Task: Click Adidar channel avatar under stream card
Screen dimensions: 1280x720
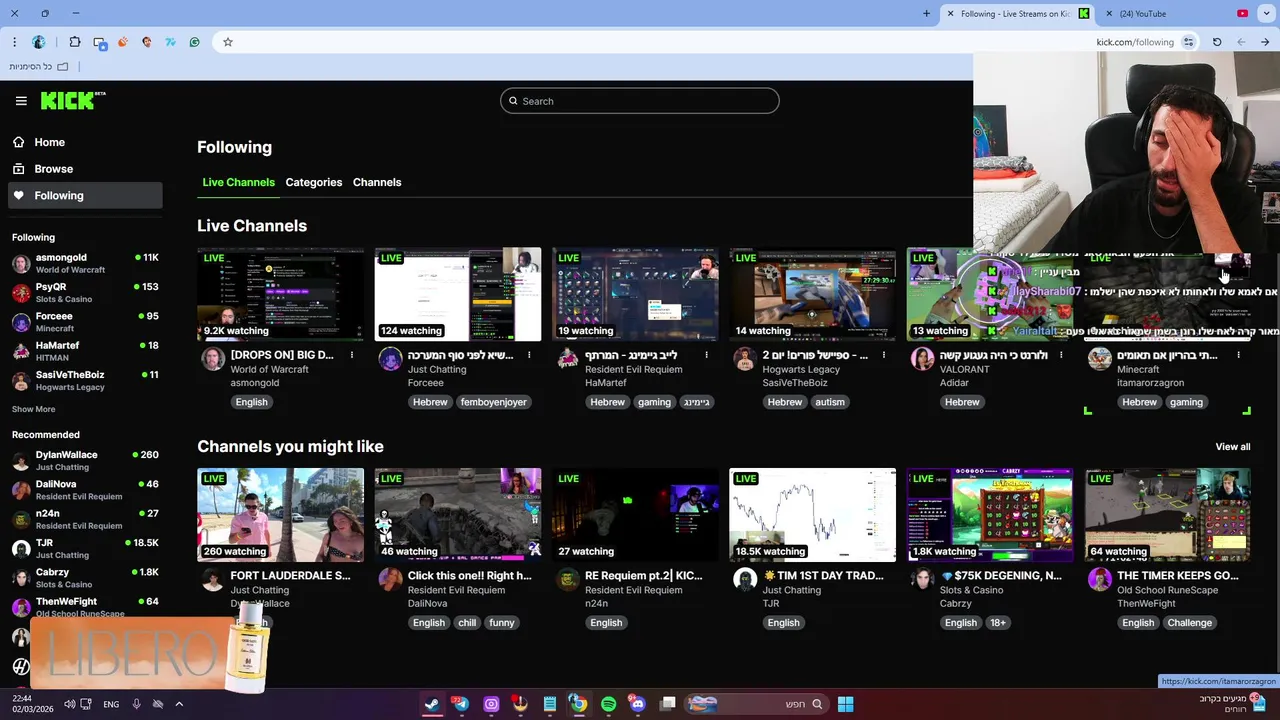Action: (921, 359)
